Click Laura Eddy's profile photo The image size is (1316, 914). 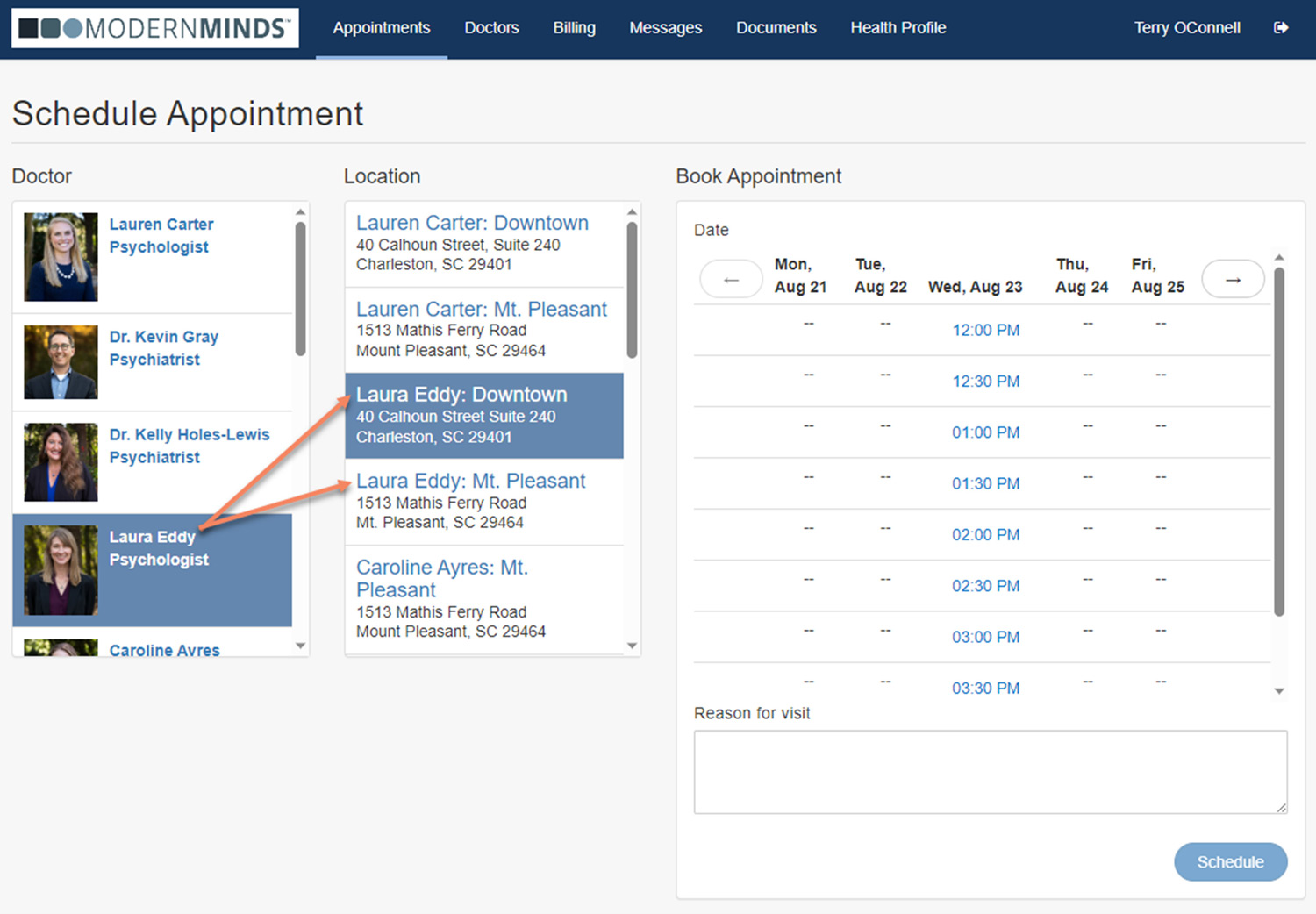pos(60,569)
